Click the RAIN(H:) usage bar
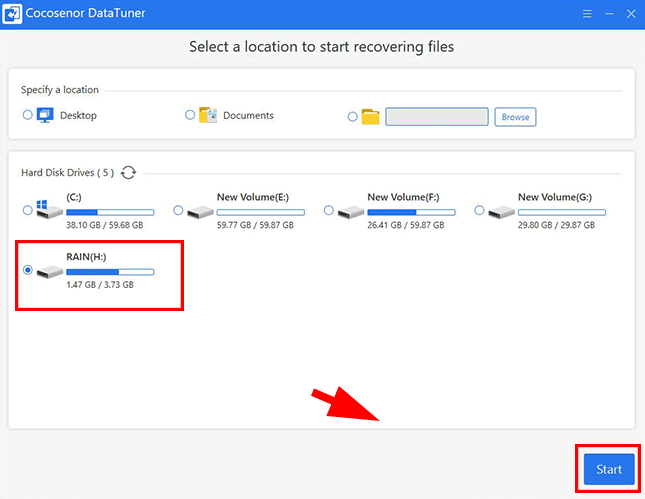 110,272
